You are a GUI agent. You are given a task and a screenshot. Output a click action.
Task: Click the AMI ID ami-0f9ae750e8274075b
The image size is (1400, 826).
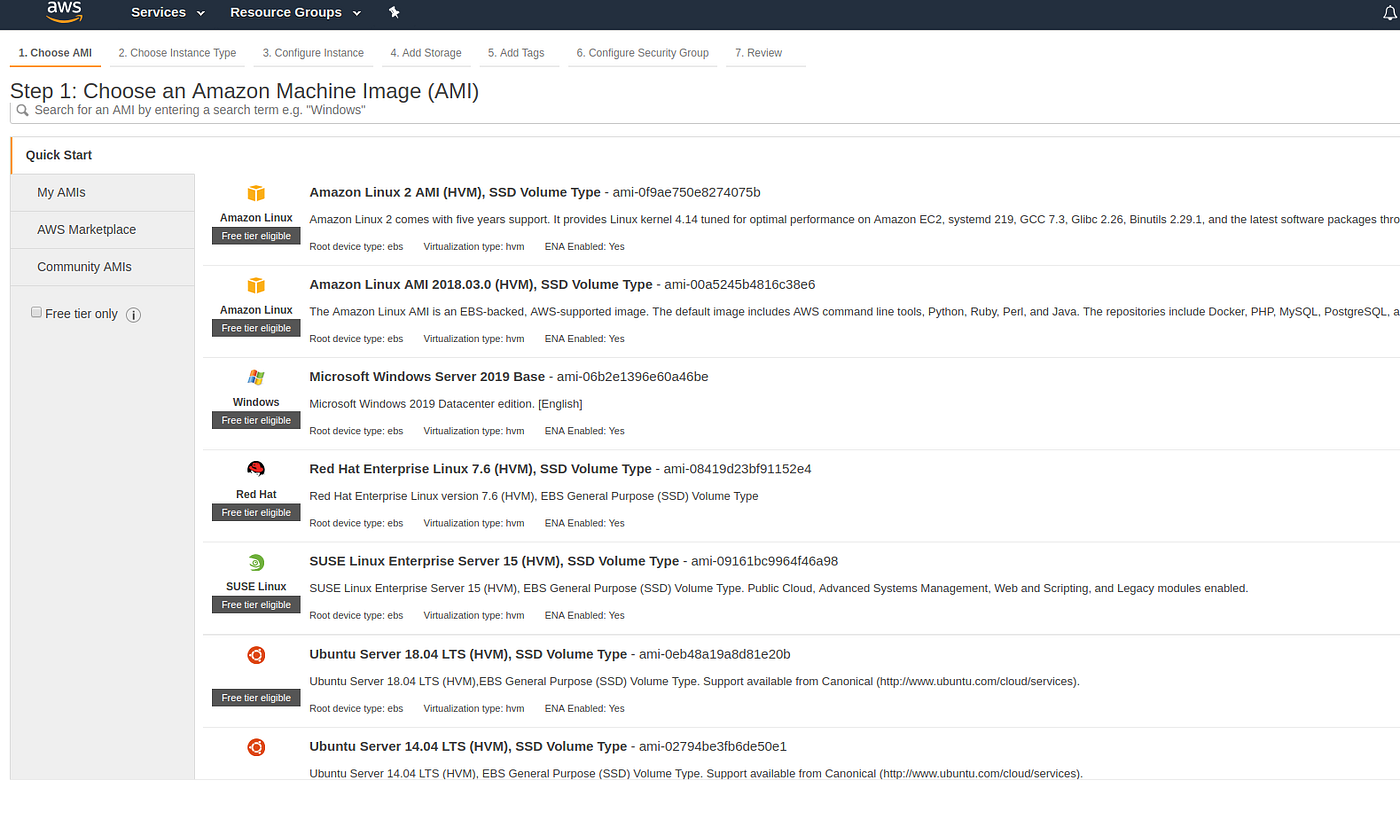pyautogui.click(x=687, y=192)
